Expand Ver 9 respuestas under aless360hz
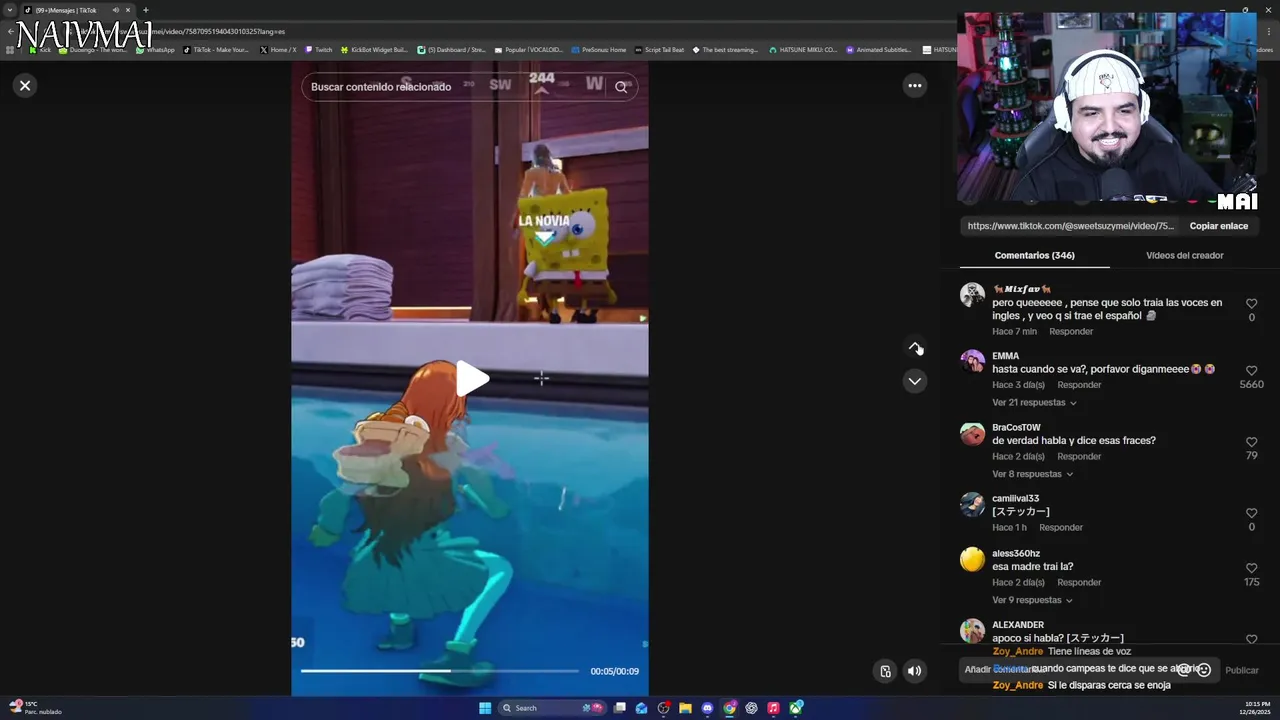This screenshot has height=720, width=1280. tap(1032, 600)
